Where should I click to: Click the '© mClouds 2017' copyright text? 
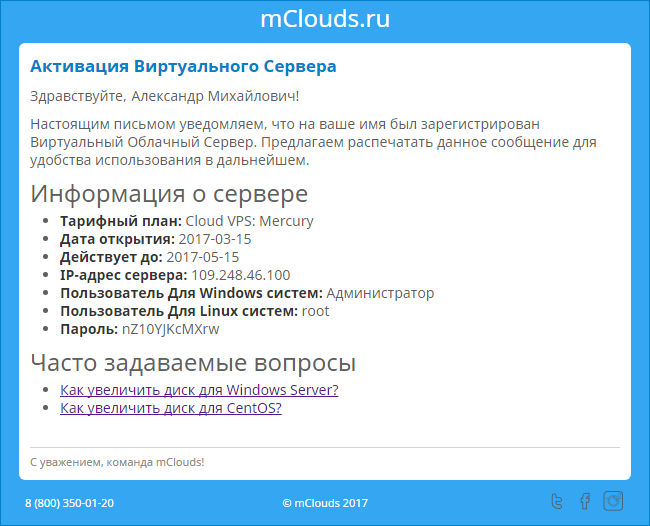(x=325, y=503)
